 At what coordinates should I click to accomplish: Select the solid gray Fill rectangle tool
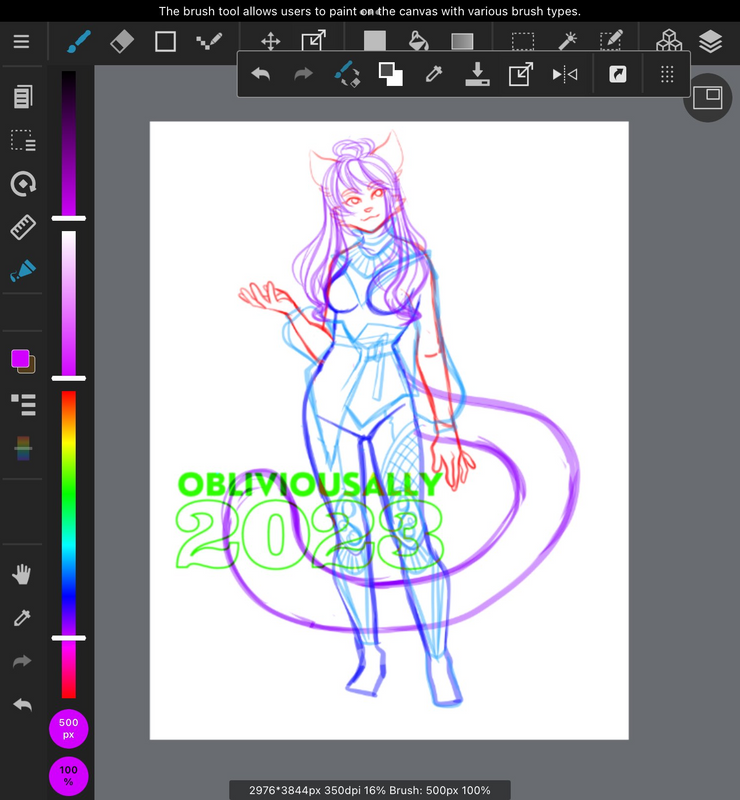[x=375, y=41]
